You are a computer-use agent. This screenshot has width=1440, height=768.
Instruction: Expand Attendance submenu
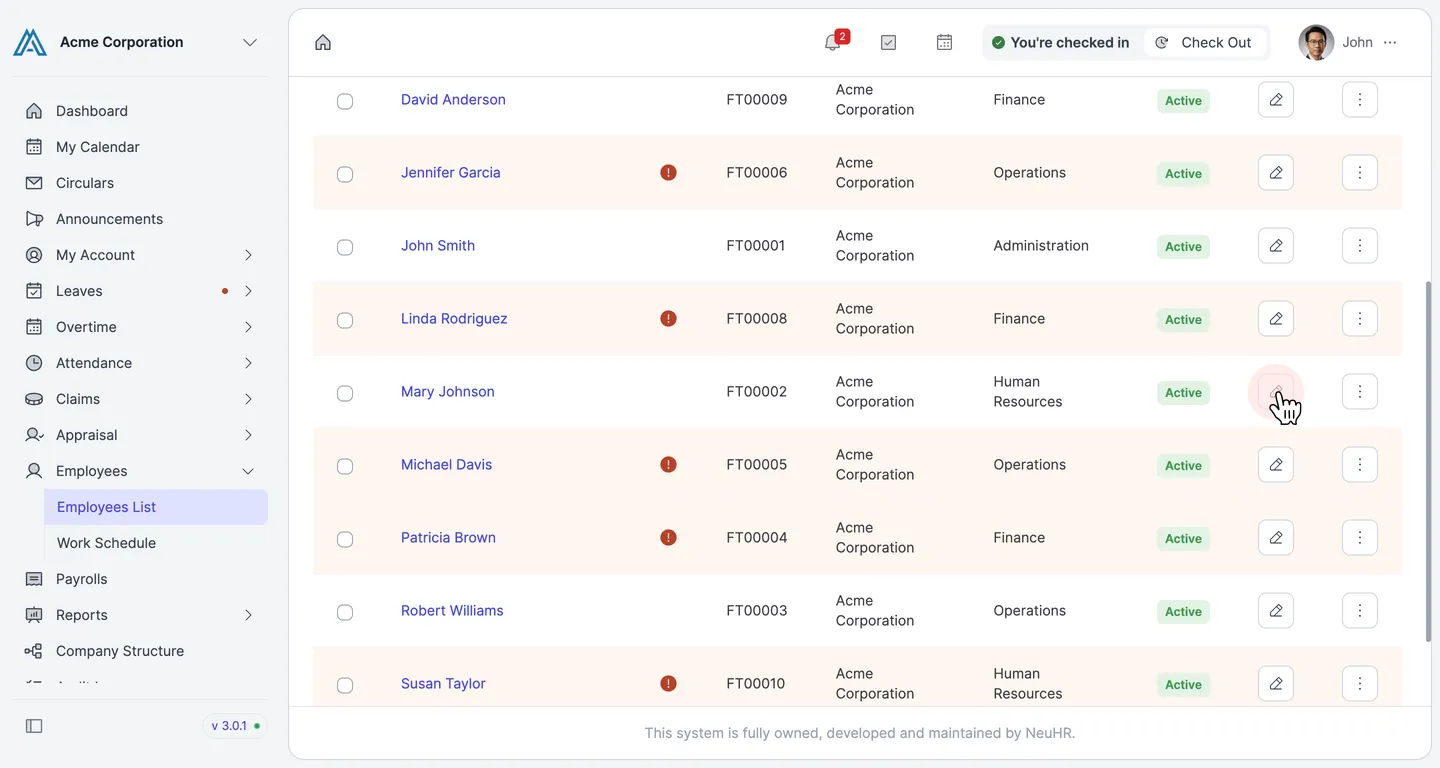[x=248, y=363]
